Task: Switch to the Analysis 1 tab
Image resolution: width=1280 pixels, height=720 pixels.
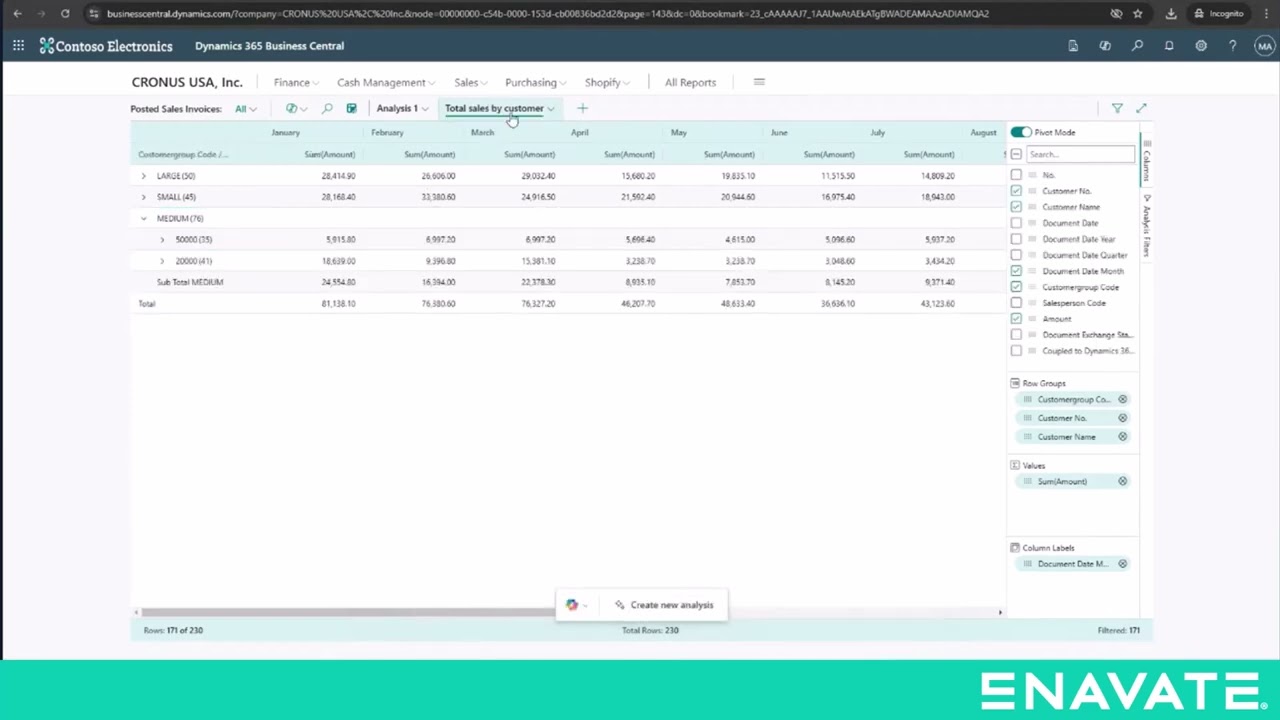Action: (x=402, y=108)
